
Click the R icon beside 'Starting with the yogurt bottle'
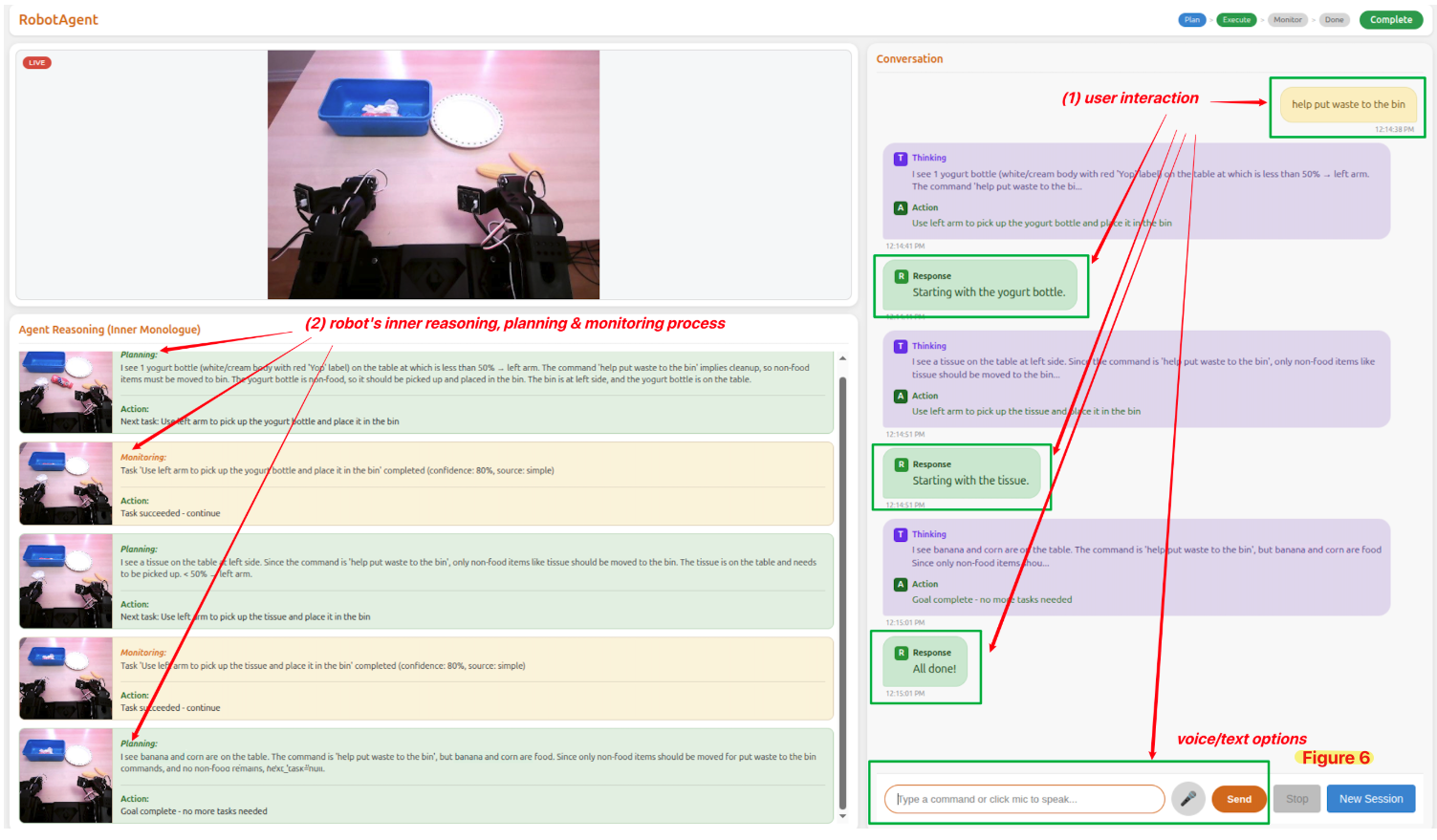(901, 276)
